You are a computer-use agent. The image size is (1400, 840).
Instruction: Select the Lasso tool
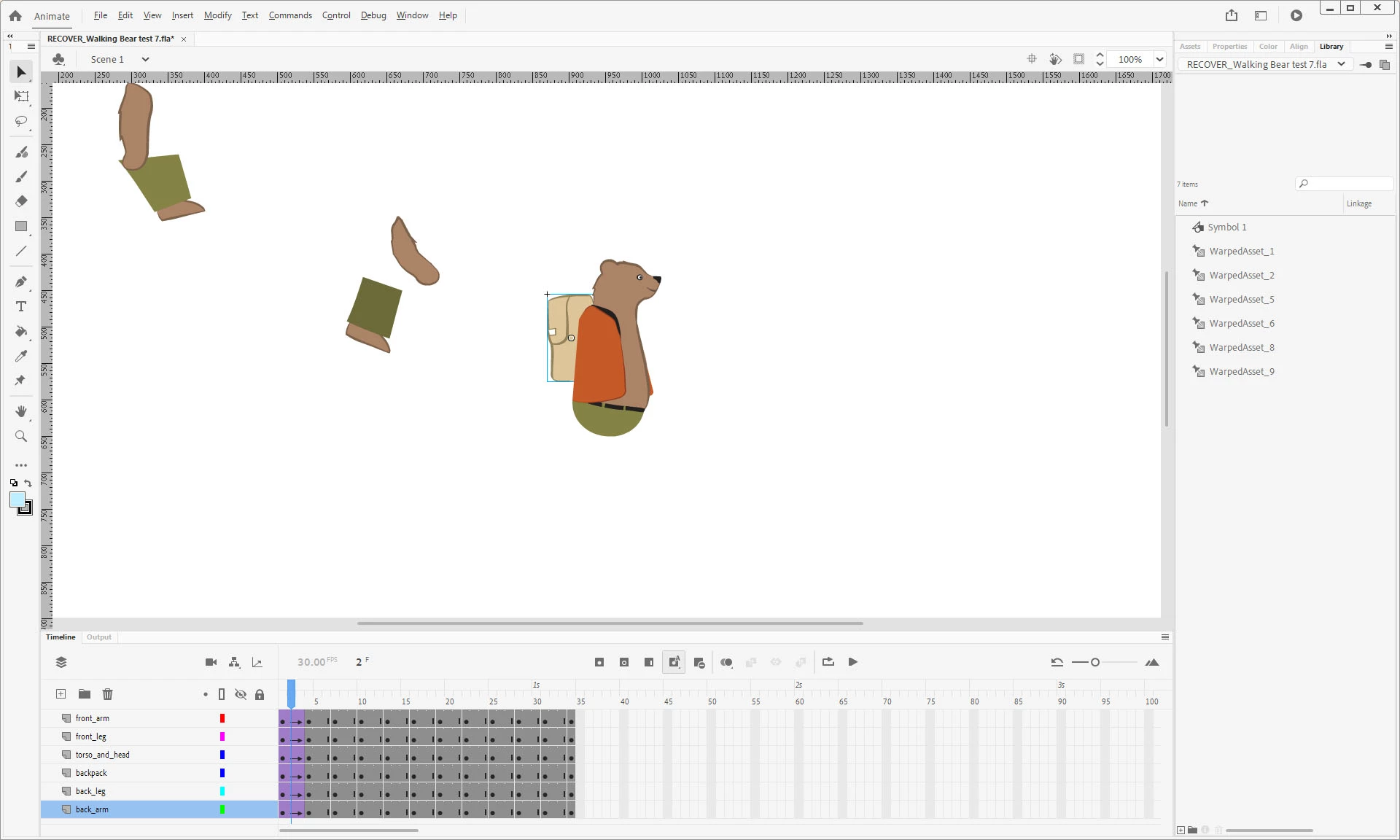[21, 121]
